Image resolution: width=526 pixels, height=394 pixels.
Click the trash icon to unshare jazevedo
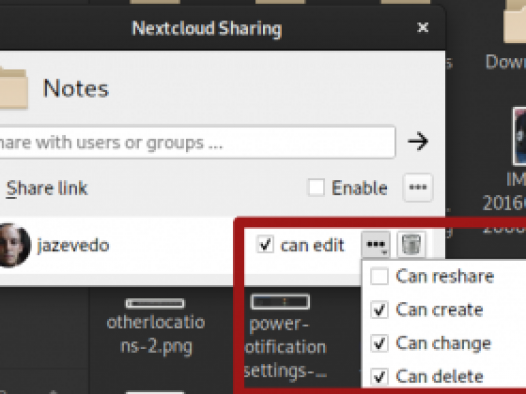coord(411,244)
